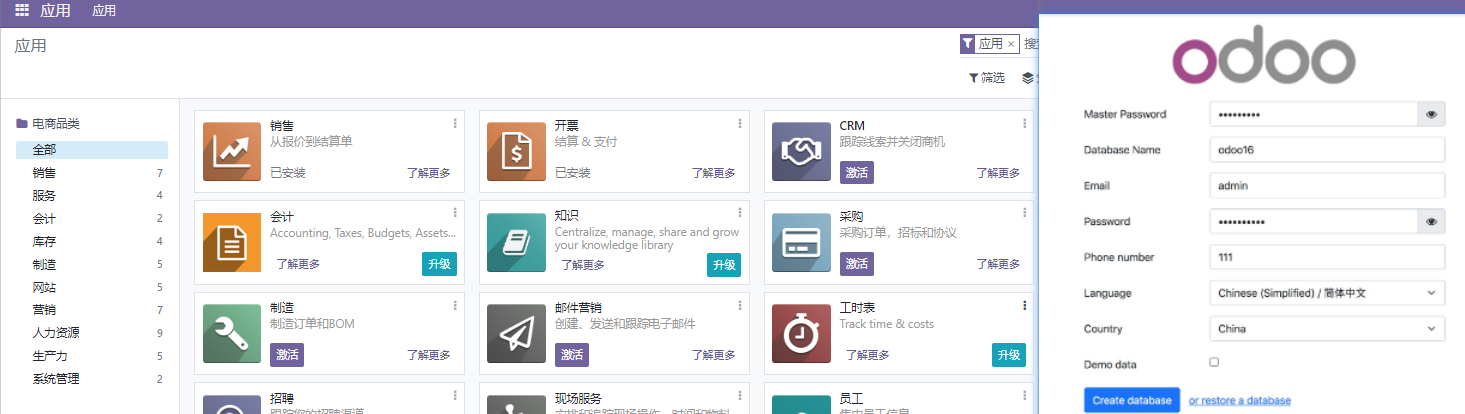
Task: Click 升级 on the 工时表 card
Action: pos(1009,355)
